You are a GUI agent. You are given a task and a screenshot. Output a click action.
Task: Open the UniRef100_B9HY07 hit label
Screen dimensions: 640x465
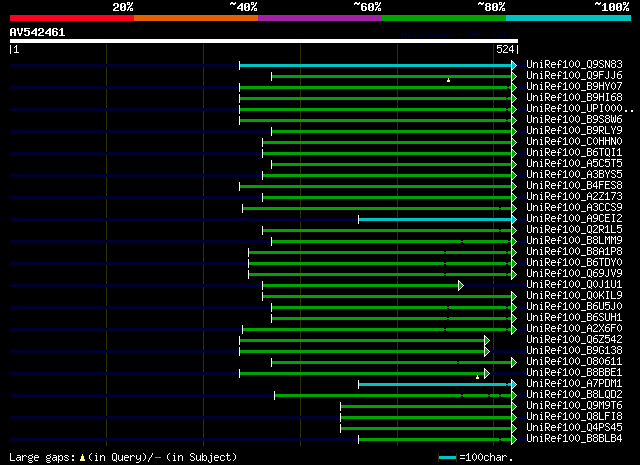coord(574,87)
